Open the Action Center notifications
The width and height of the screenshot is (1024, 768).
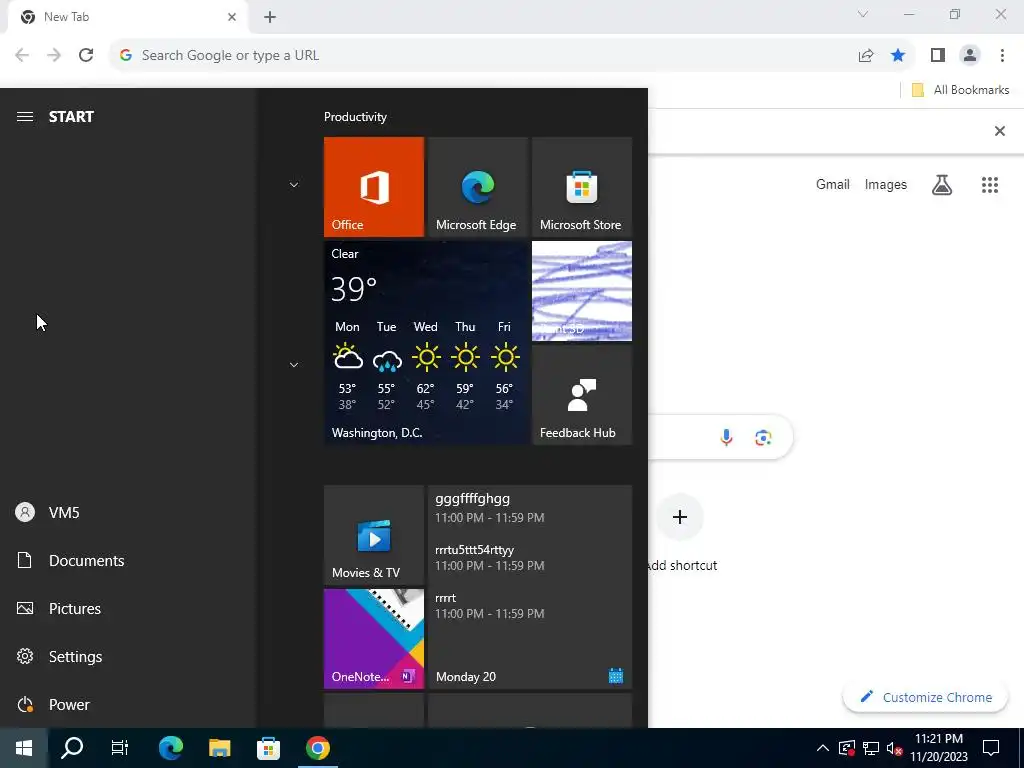[991, 748]
